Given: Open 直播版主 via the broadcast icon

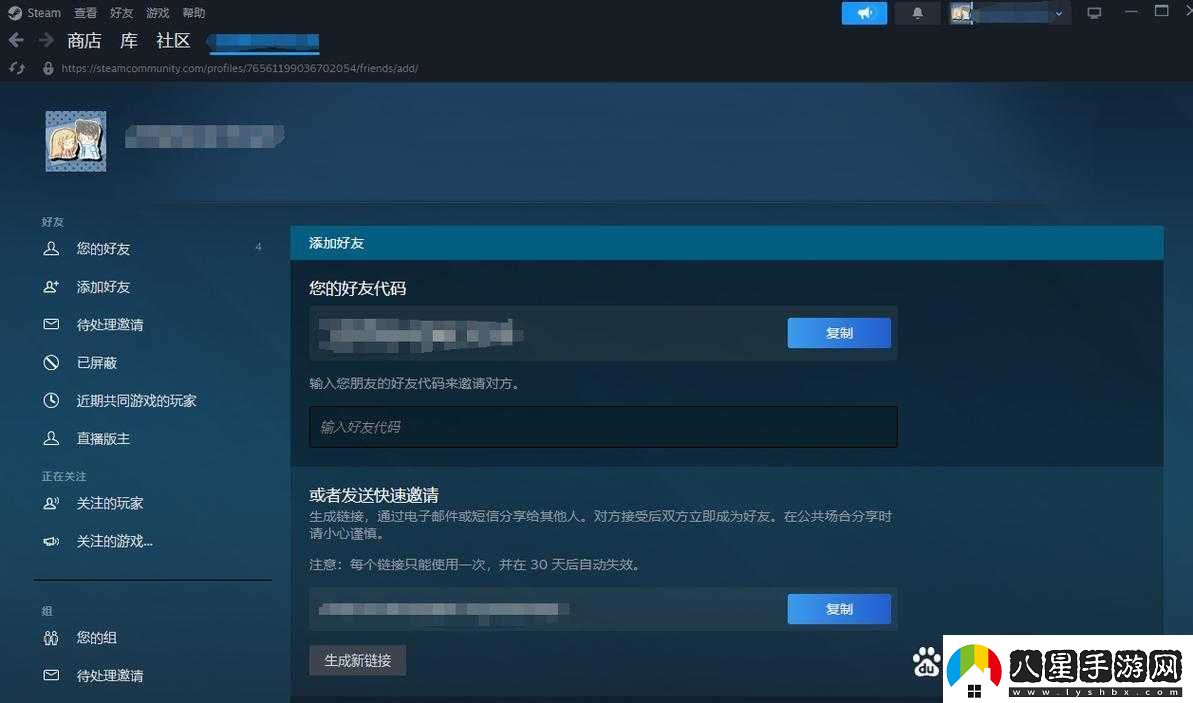Looking at the screenshot, I should pos(51,438).
